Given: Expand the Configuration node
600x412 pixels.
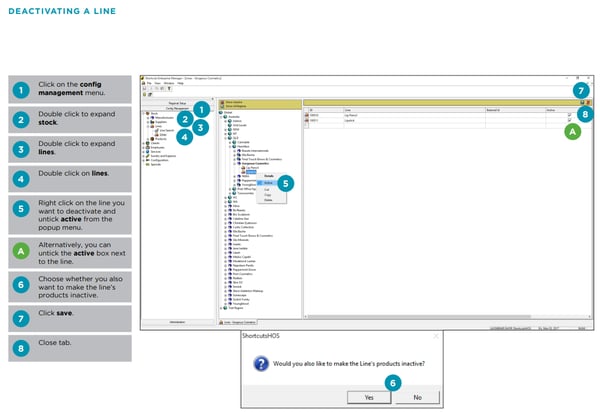Looking at the screenshot, I should 143,160.
